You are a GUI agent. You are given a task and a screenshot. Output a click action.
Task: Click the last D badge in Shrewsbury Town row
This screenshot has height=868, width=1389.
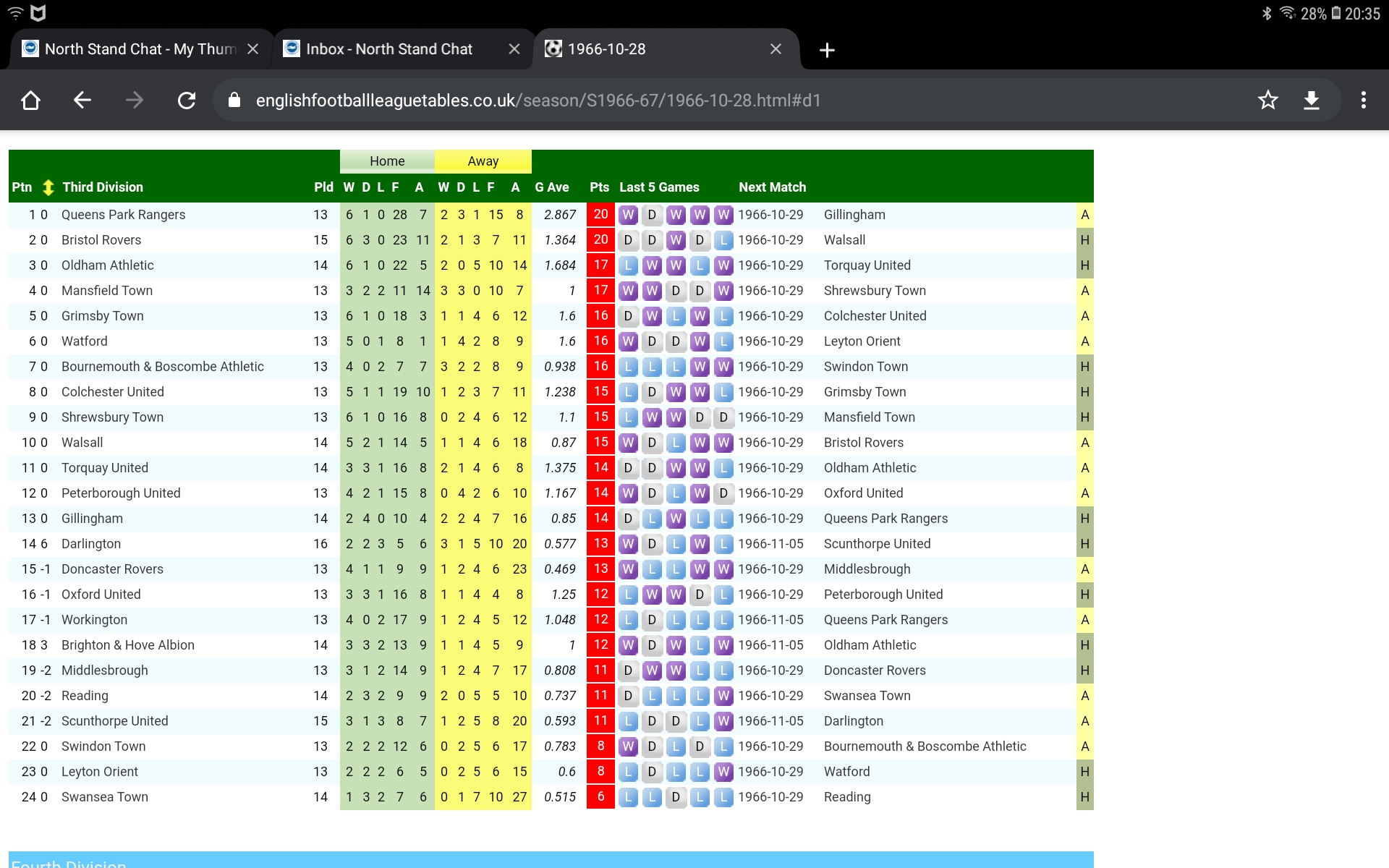tap(723, 417)
